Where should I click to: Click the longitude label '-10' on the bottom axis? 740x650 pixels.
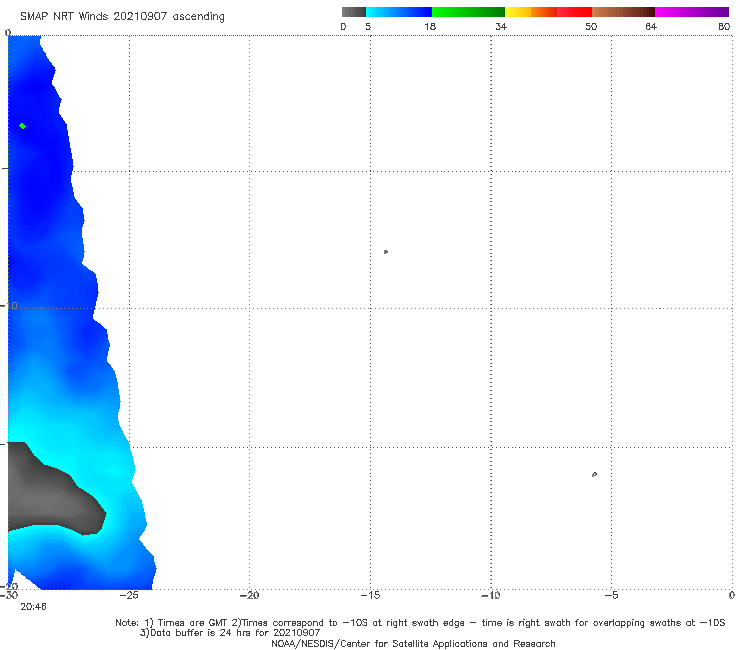coord(490,596)
